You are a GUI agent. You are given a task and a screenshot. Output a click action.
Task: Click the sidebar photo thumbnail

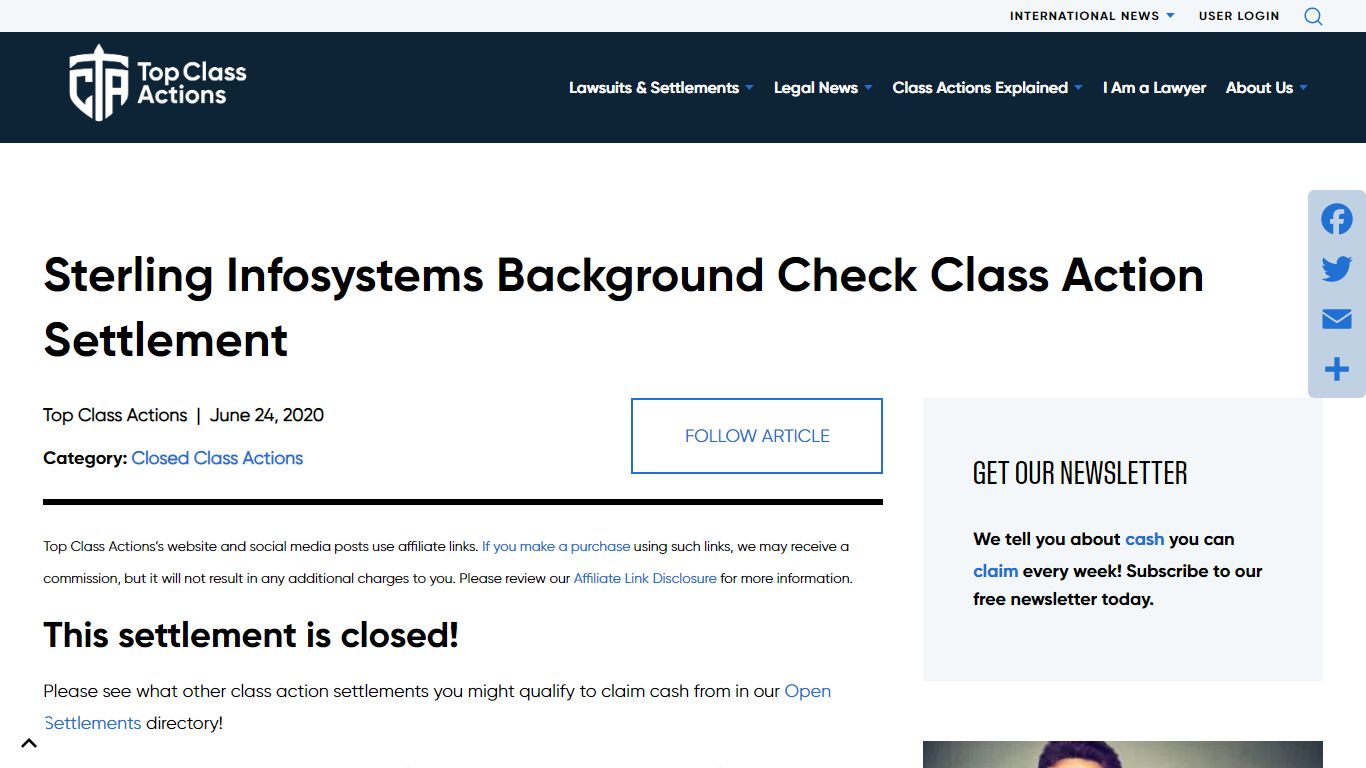tap(1123, 754)
